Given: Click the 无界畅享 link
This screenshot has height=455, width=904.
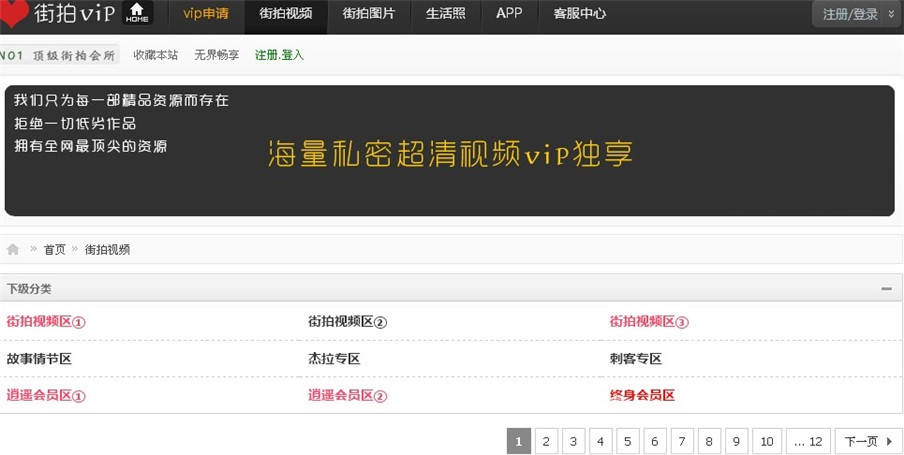Looking at the screenshot, I should pos(216,55).
